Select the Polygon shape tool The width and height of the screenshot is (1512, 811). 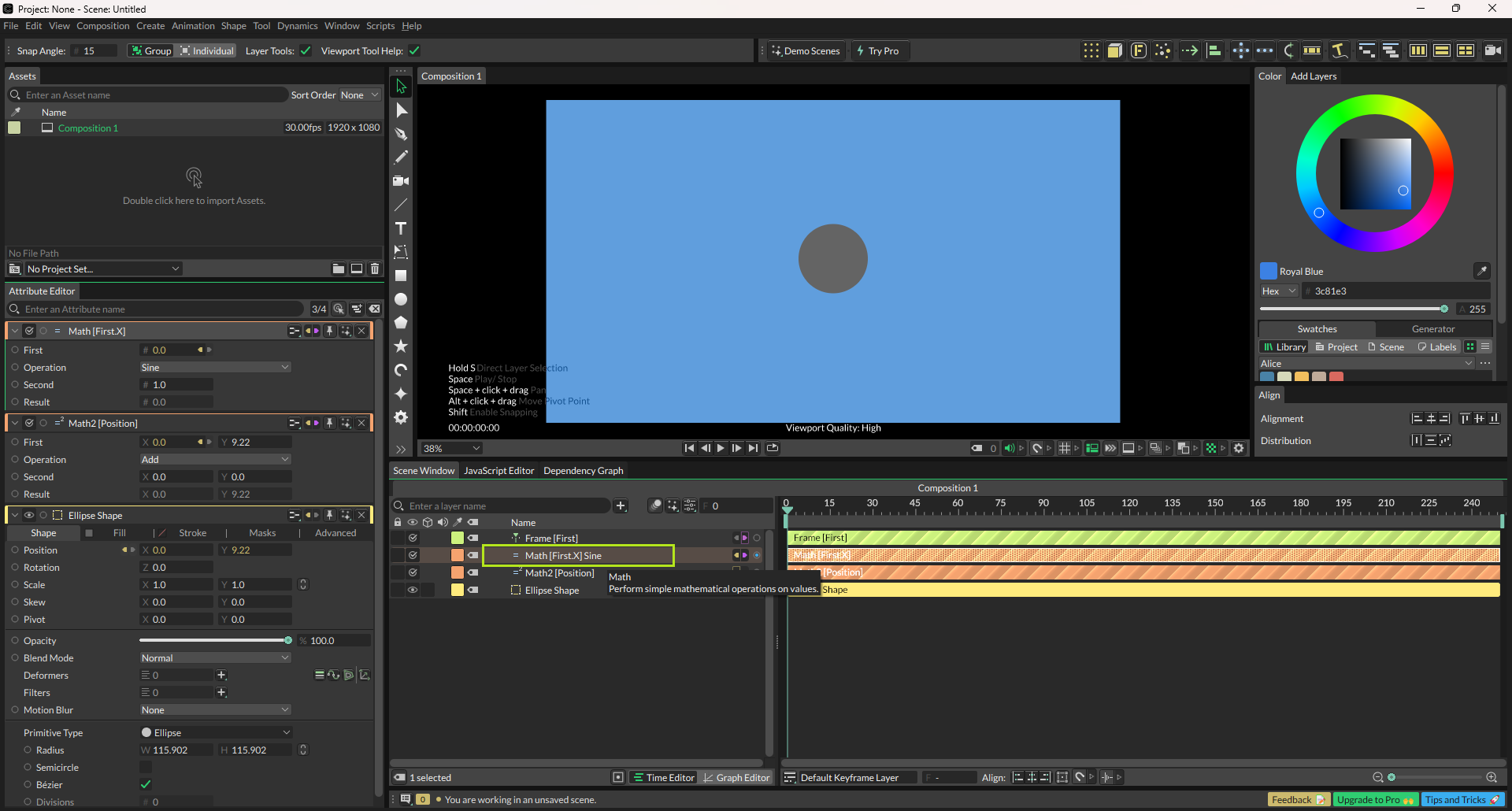point(401,323)
